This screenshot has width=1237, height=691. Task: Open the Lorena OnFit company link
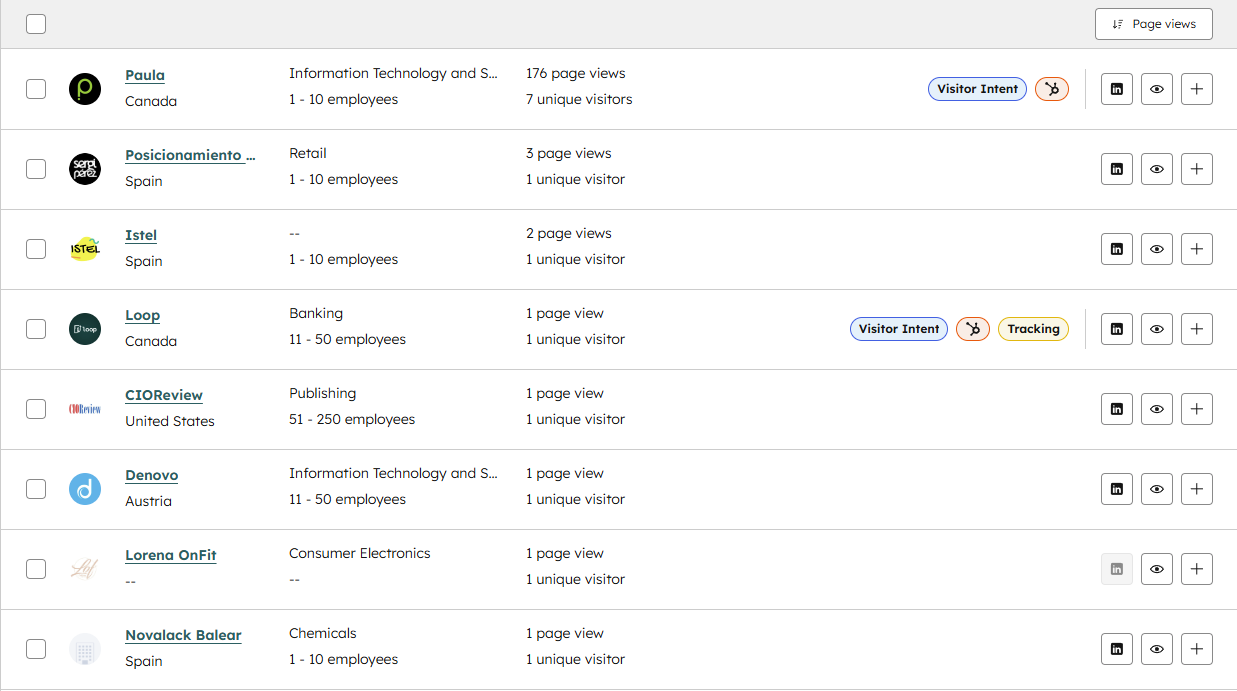[171, 555]
